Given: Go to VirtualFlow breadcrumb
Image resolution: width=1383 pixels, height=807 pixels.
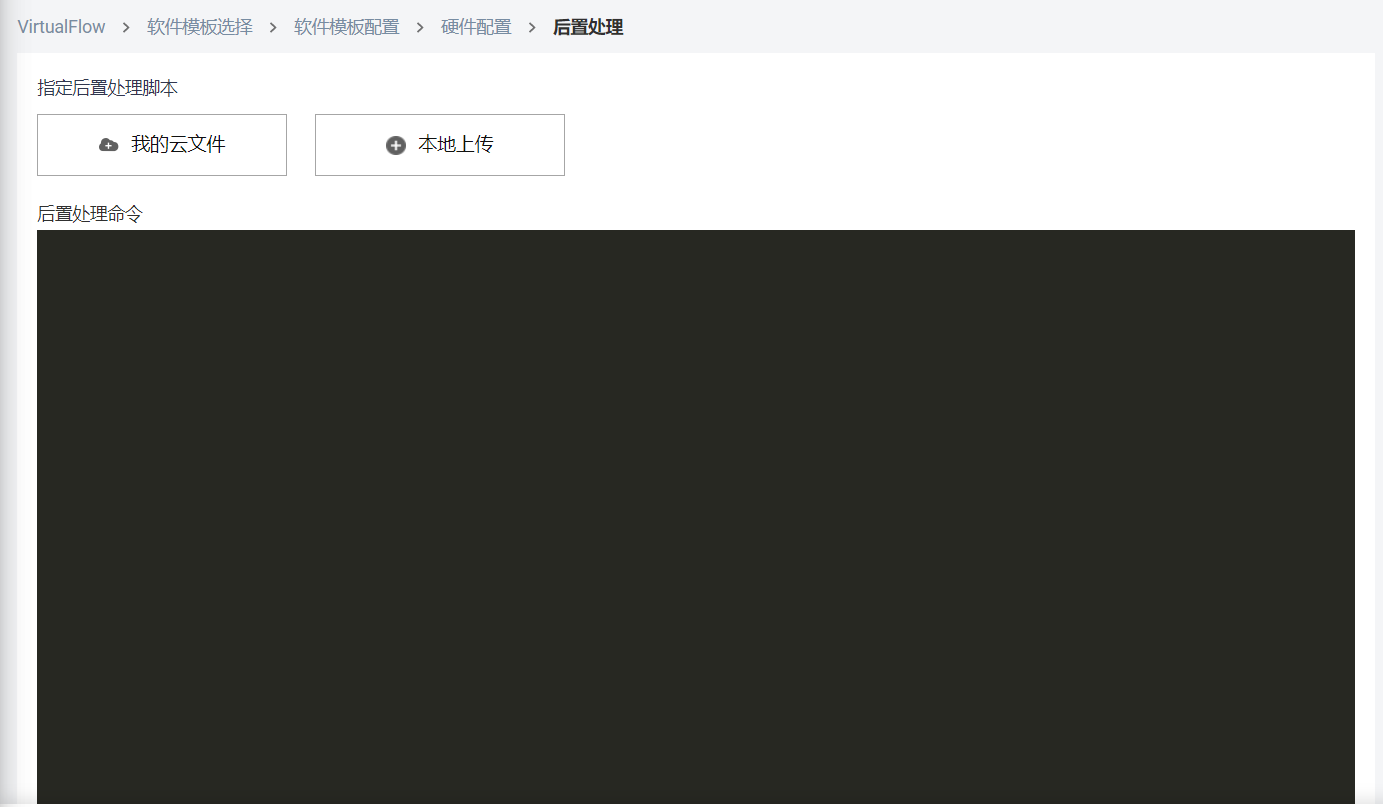Looking at the screenshot, I should pos(61,27).
